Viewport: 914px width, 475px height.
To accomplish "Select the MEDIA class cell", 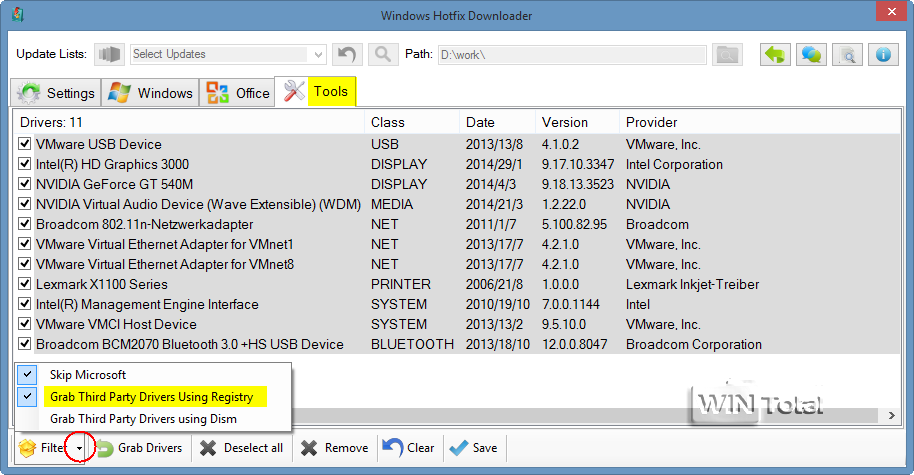I will point(392,205).
